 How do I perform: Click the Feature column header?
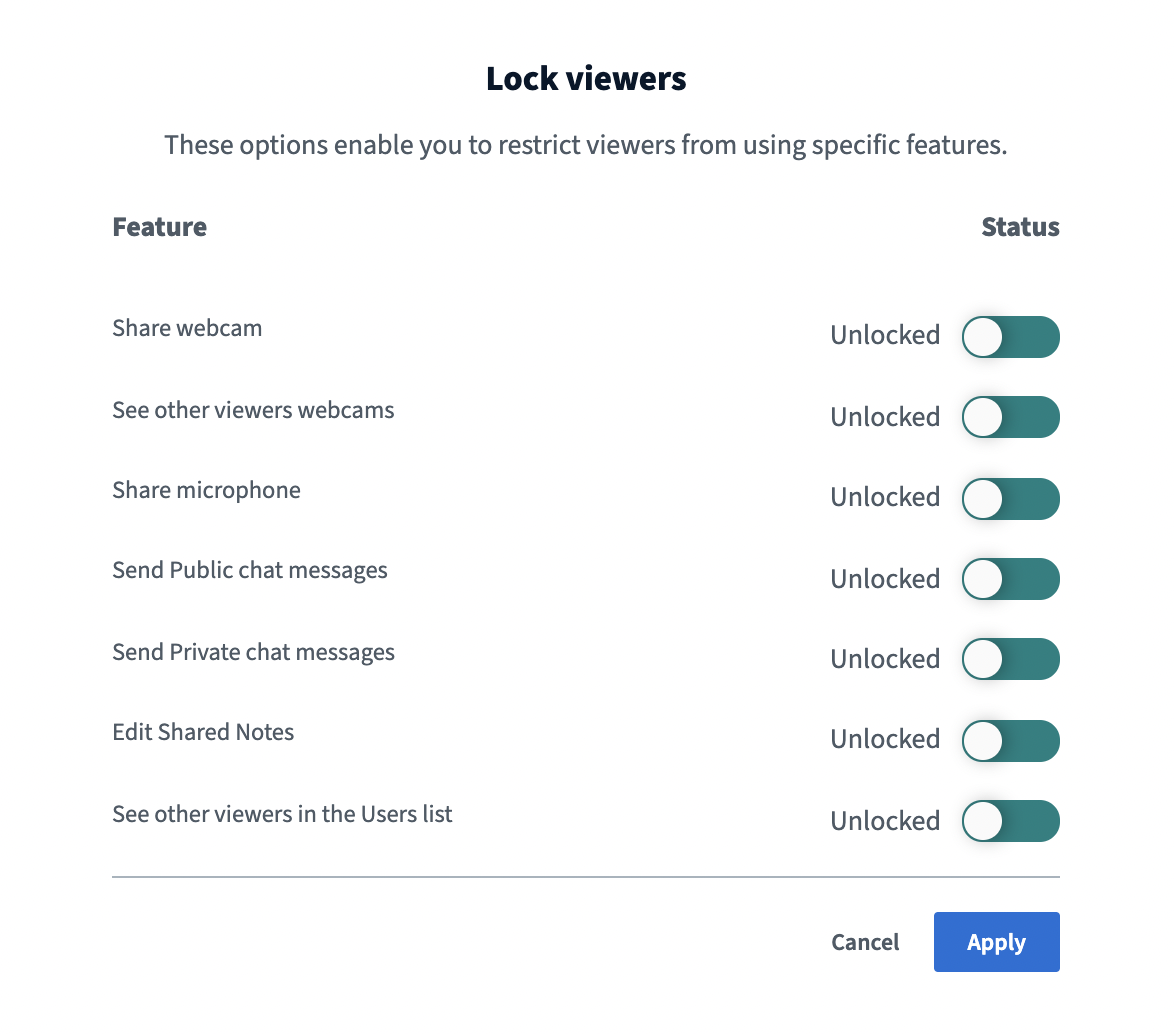159,227
